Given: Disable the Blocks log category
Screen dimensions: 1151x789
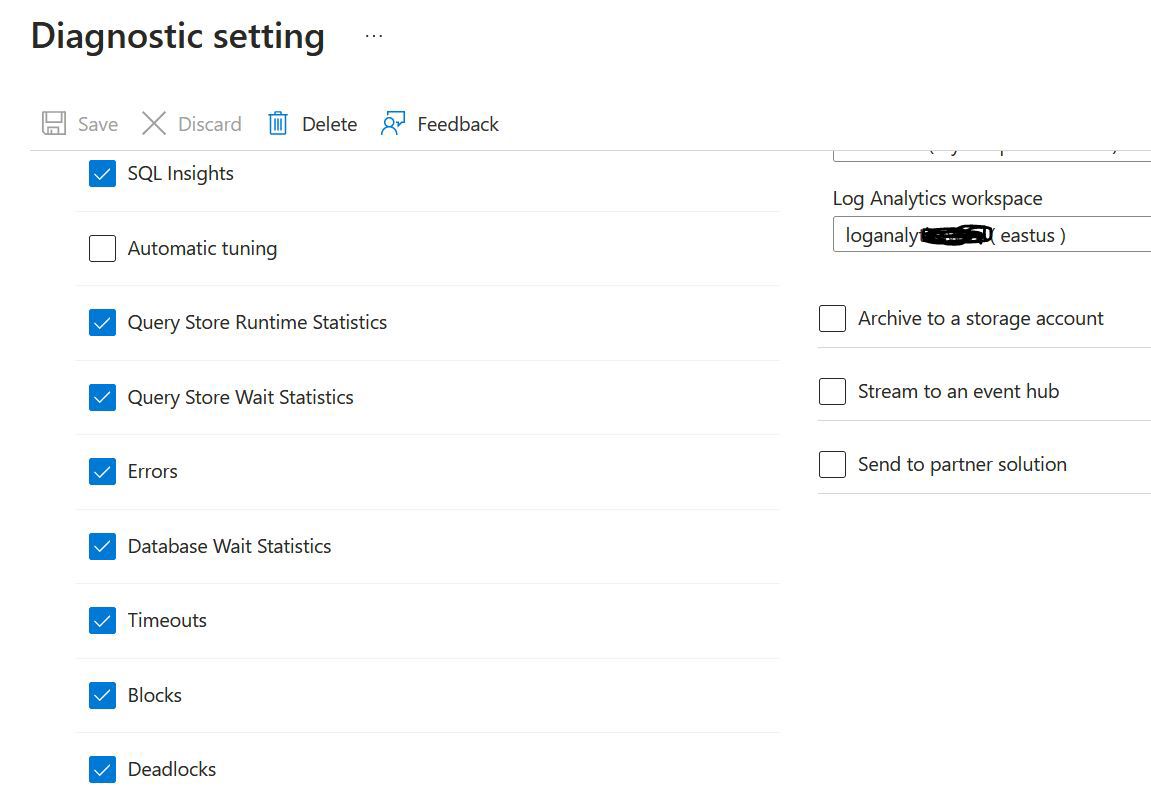Looking at the screenshot, I should [x=102, y=695].
